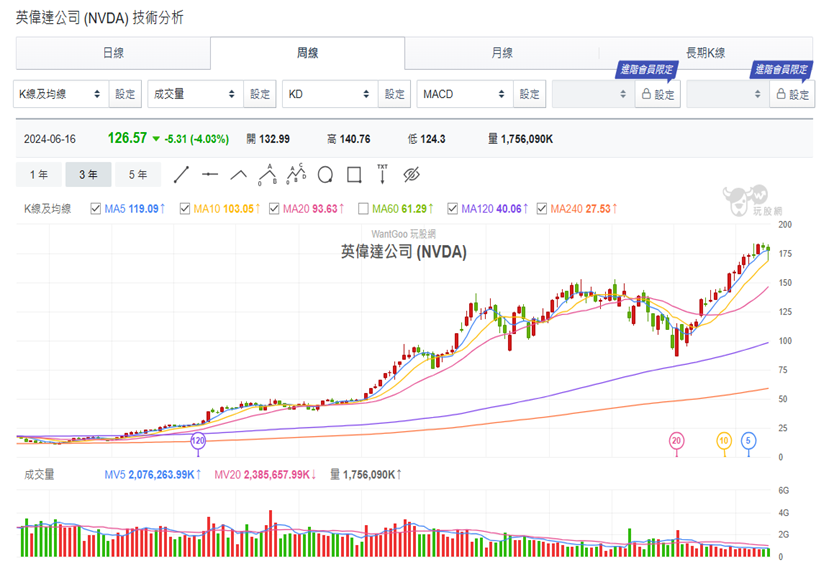Switch to the 日線 tab
The image size is (834, 565).
click(x=113, y=53)
